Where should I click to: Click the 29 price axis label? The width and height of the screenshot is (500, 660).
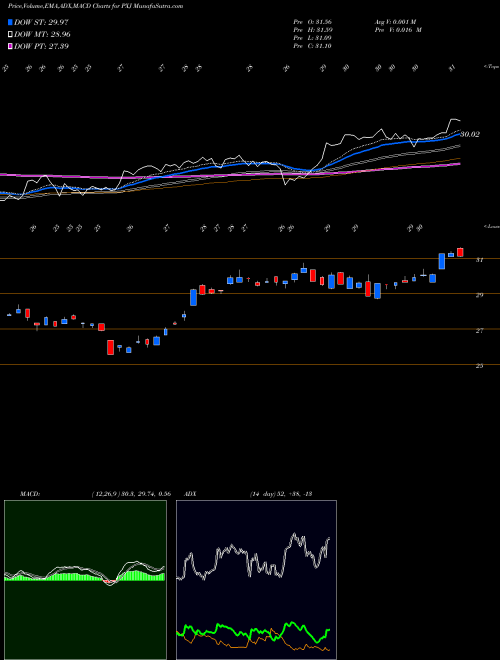[x=479, y=295]
